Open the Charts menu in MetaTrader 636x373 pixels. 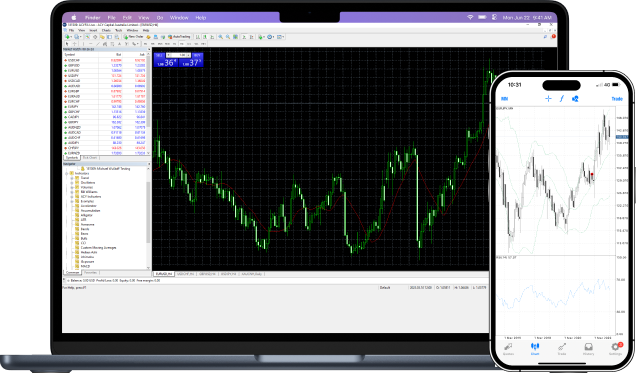click(x=106, y=30)
